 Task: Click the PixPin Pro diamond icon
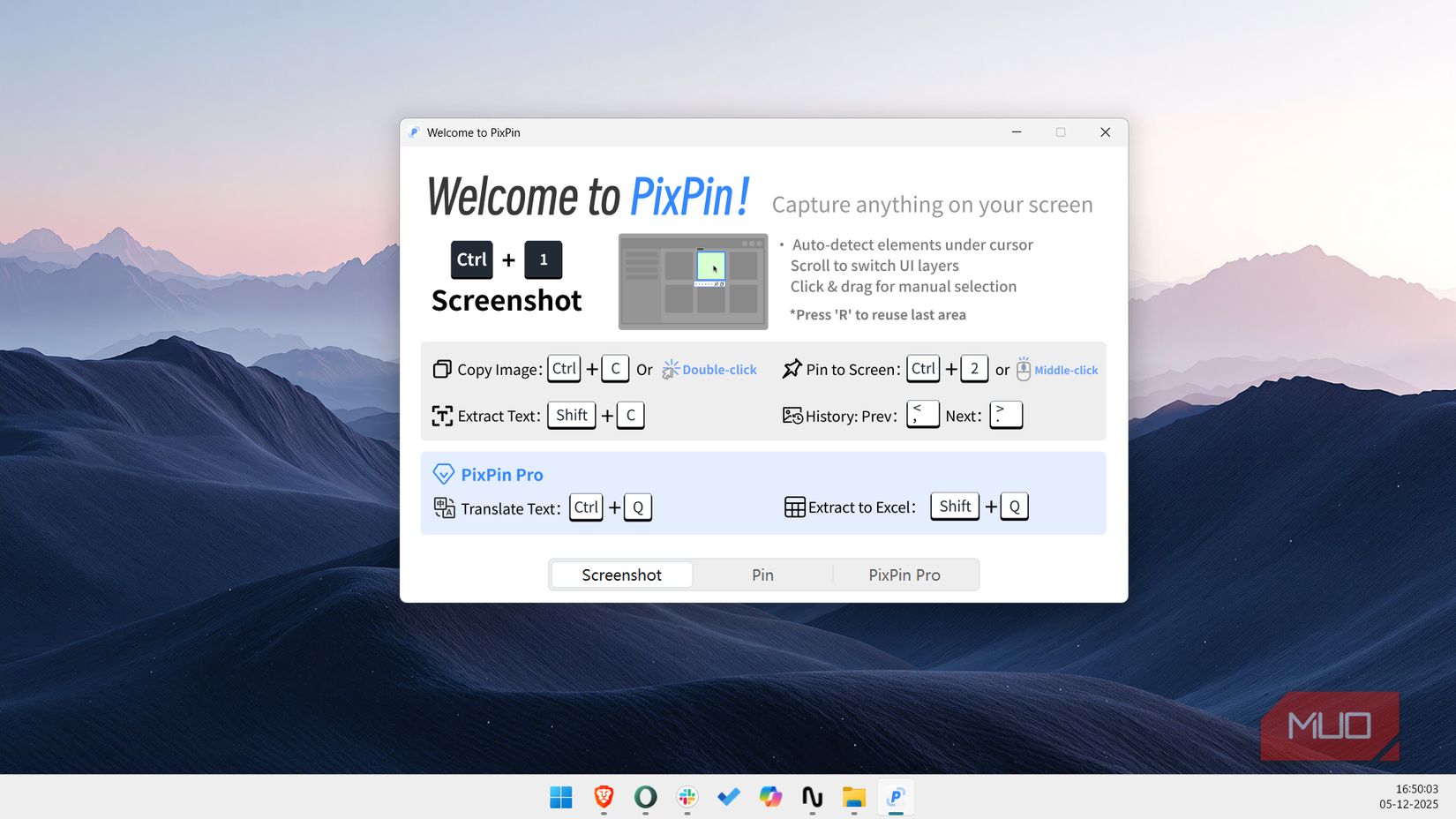pos(443,474)
